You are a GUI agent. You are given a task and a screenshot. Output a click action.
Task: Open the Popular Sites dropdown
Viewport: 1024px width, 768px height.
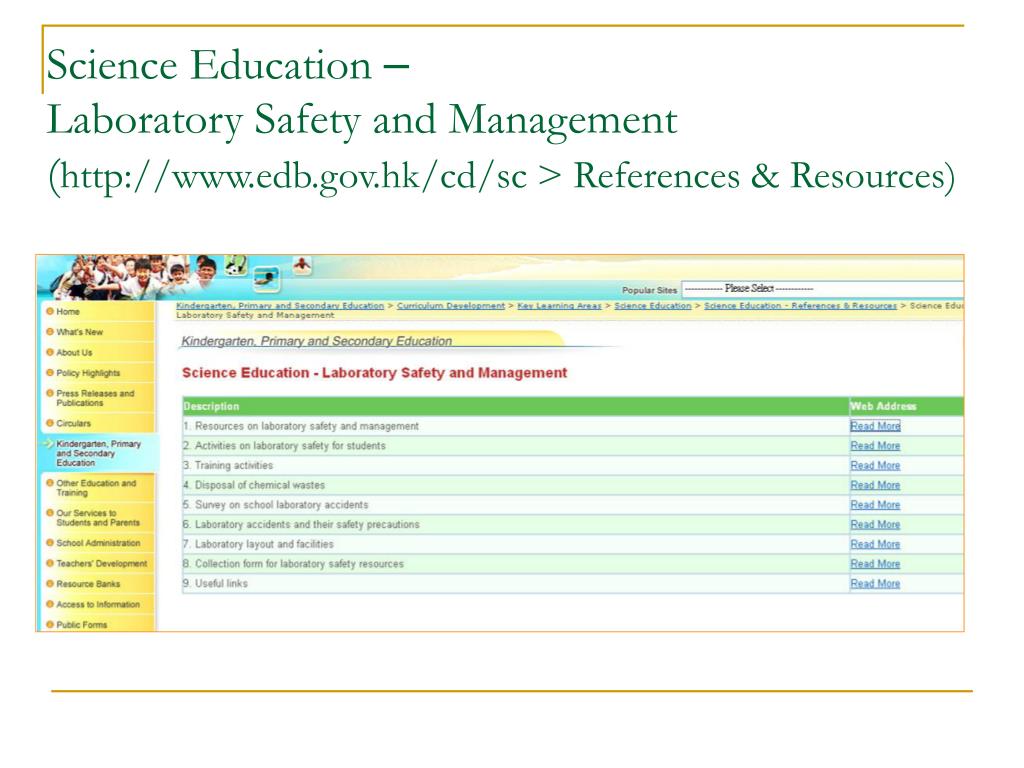(822, 289)
